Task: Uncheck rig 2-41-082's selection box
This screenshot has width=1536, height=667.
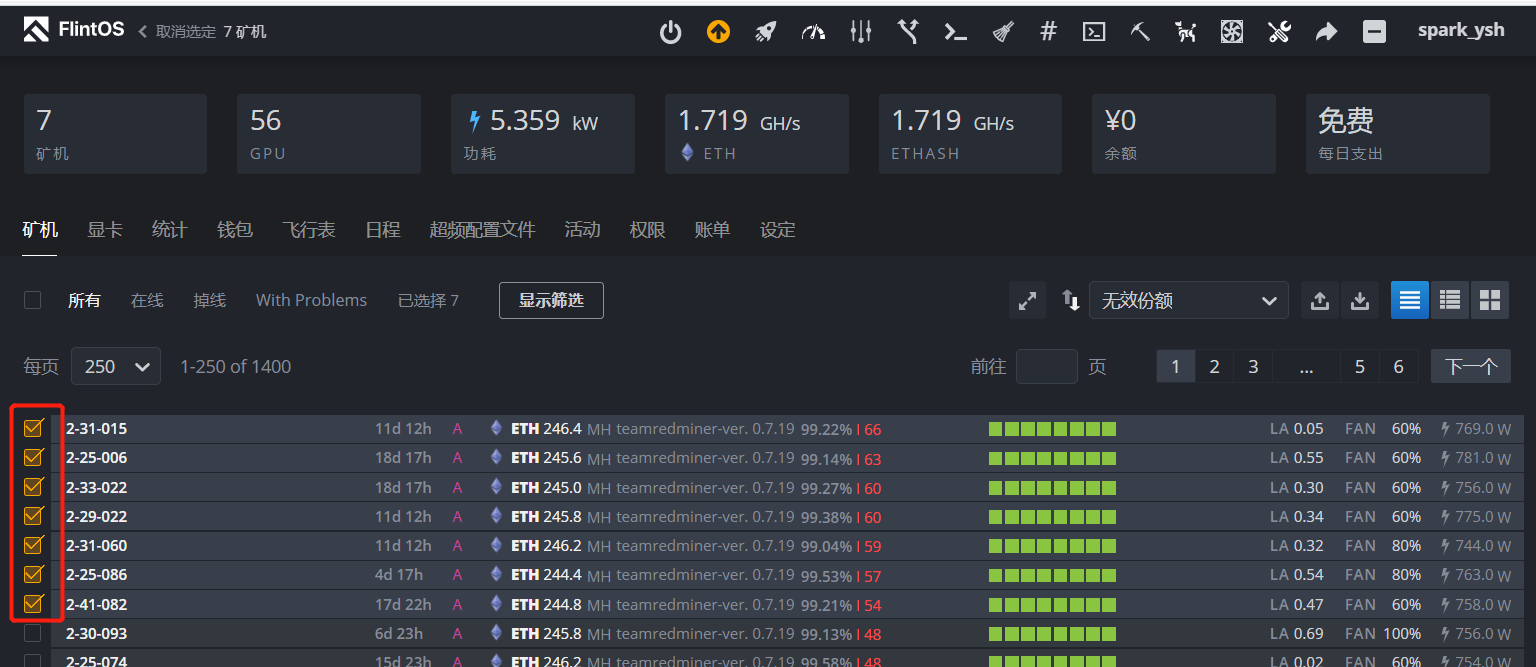Action: point(33,604)
